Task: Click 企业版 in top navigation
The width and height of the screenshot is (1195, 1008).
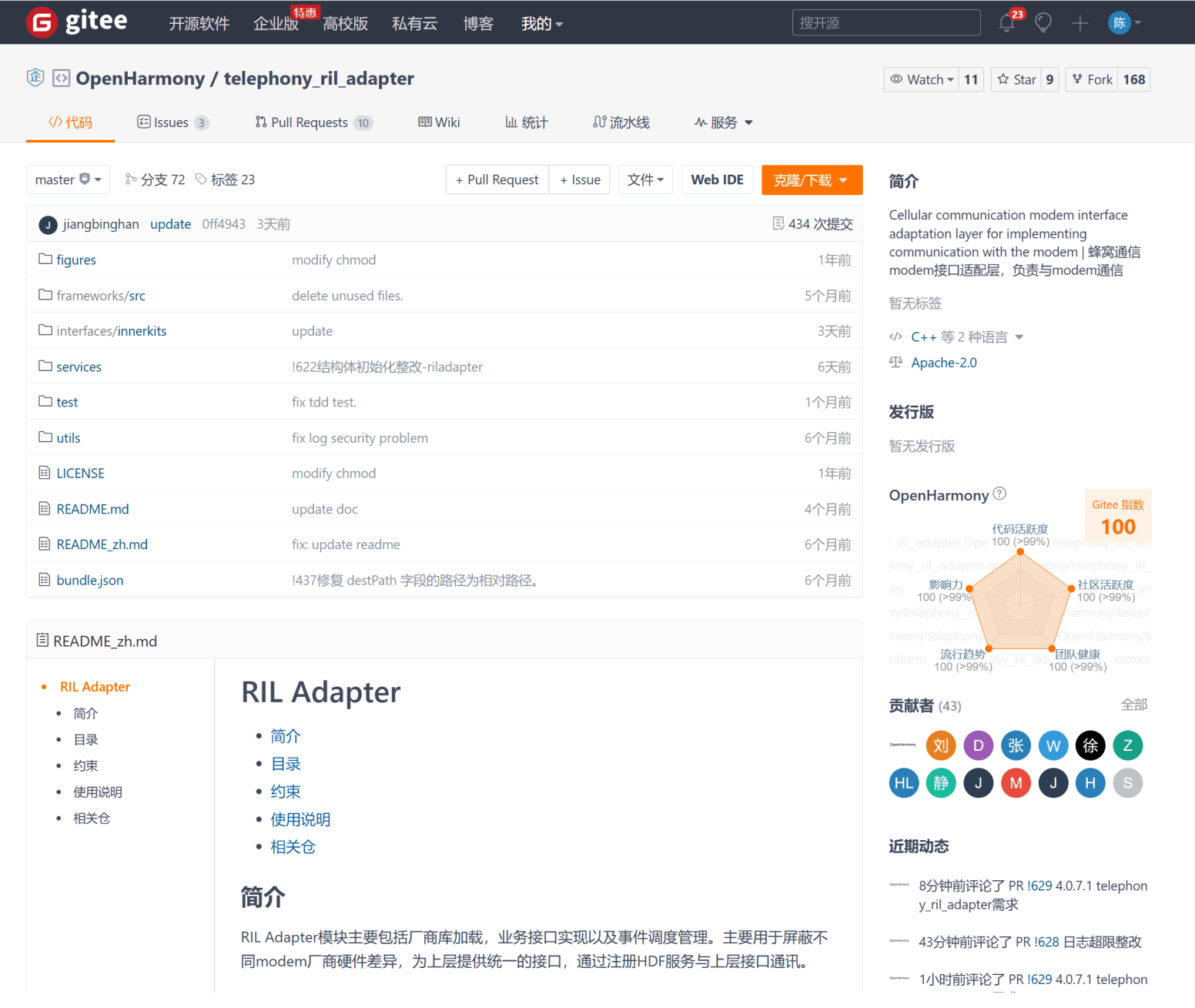Action: click(276, 24)
